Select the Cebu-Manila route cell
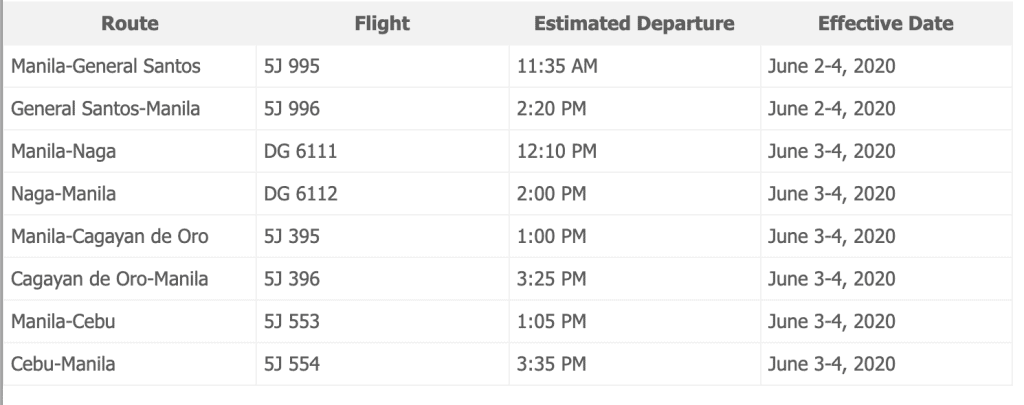 coord(62,364)
